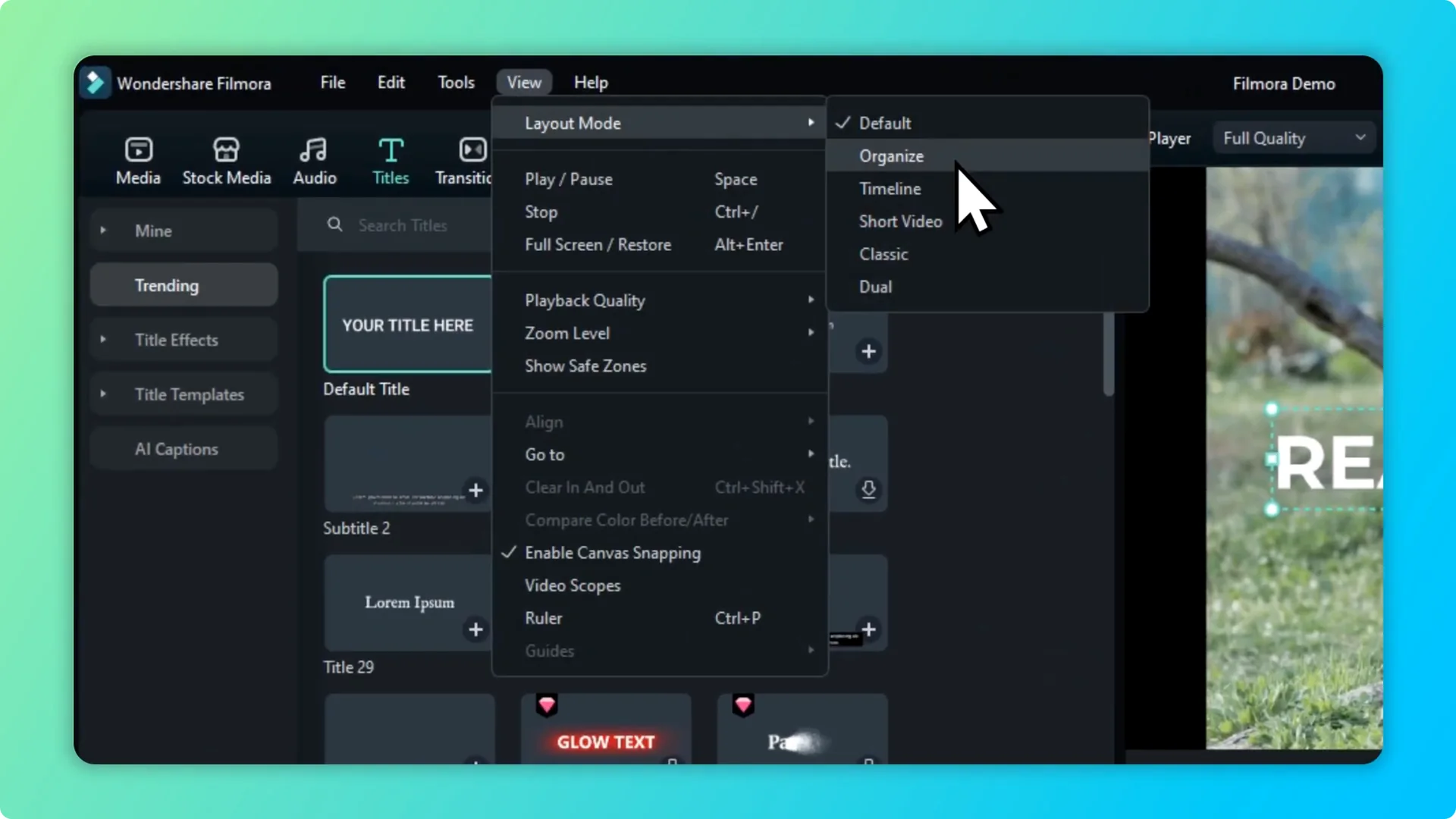This screenshot has height=819, width=1456.
Task: Expand the Zoom Level submenu
Action: coord(660,333)
